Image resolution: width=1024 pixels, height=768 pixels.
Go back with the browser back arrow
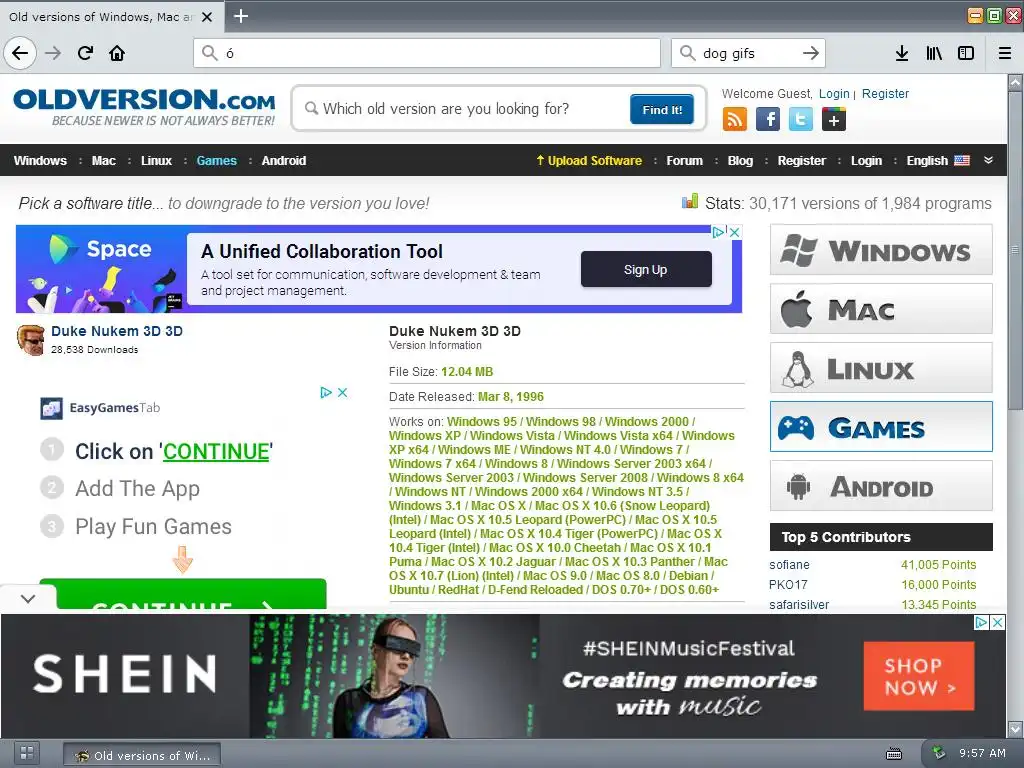pyautogui.click(x=20, y=53)
